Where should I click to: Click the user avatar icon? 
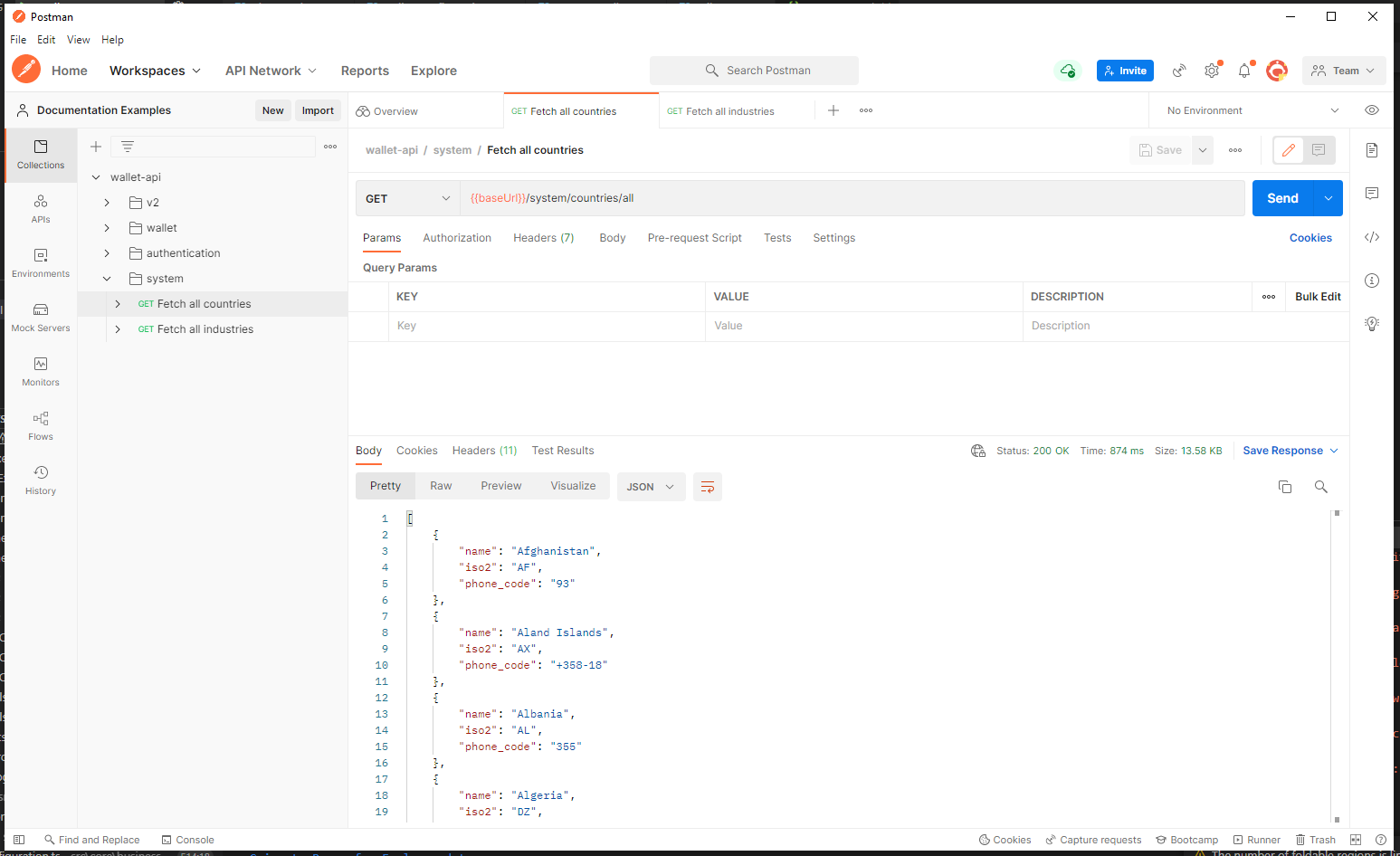pyautogui.click(x=1277, y=71)
